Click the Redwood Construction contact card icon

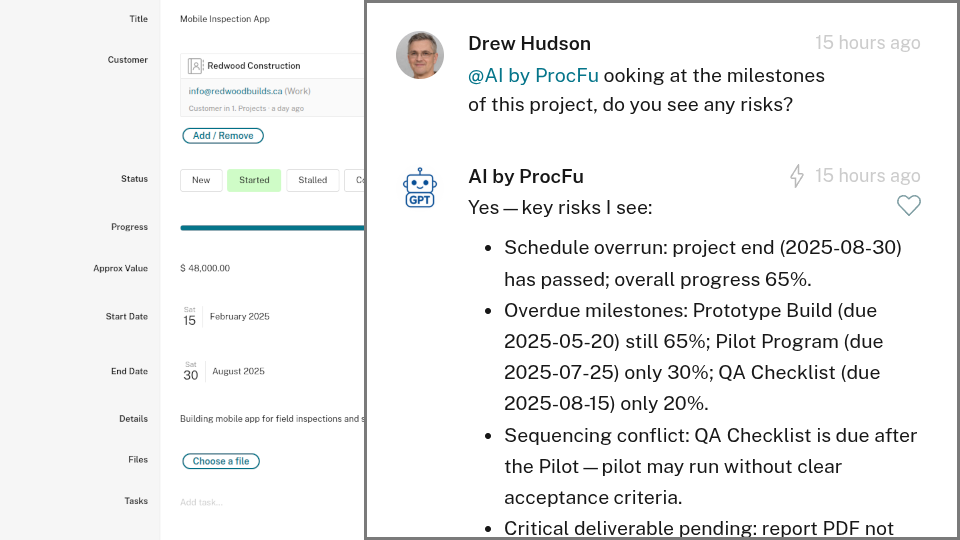196,66
